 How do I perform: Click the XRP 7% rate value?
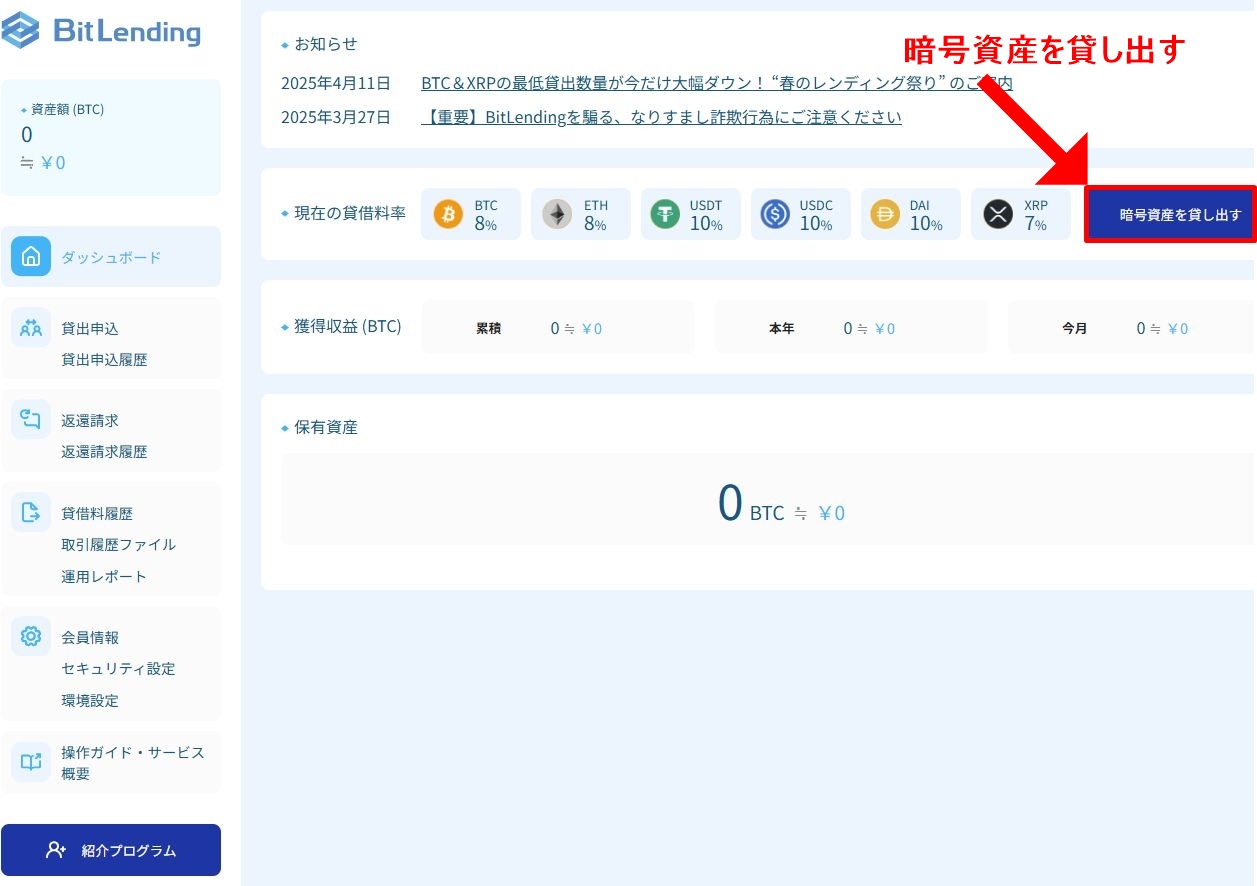click(1035, 224)
